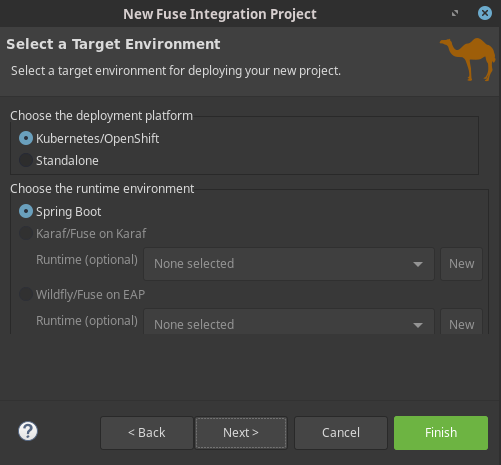This screenshot has height=465, width=501.
Task: Close the dialog with the blue X icon
Action: pyautogui.click(x=485, y=13)
